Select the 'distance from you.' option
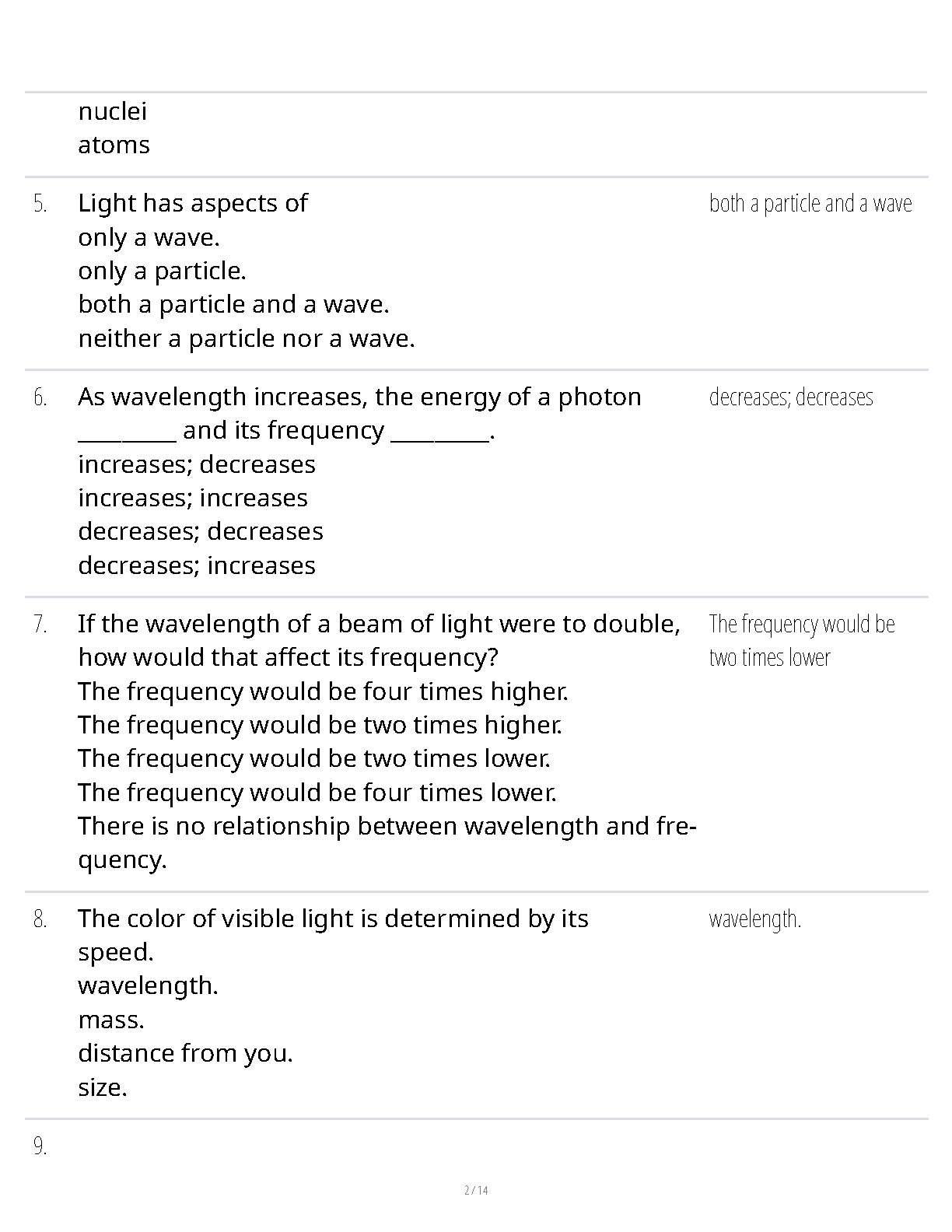Screen dimensions: 952x1232 (x=186, y=1053)
